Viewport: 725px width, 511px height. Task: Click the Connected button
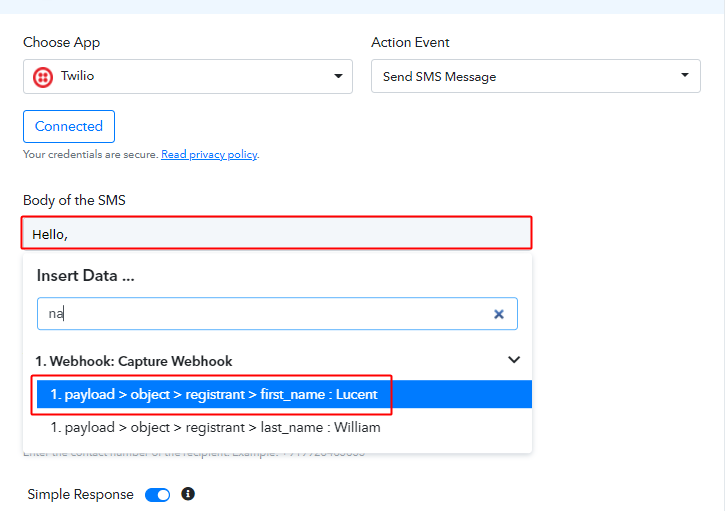click(69, 126)
